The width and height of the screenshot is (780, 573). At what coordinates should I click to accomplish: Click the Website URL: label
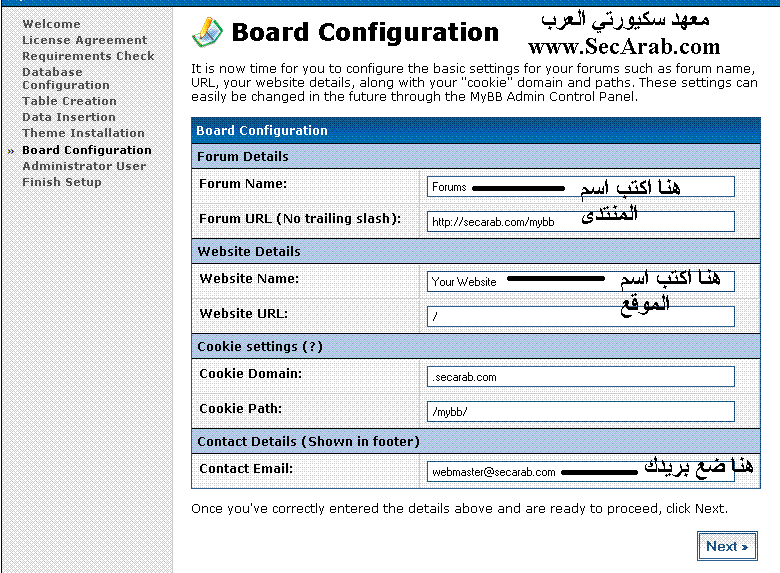pyautogui.click(x=244, y=313)
